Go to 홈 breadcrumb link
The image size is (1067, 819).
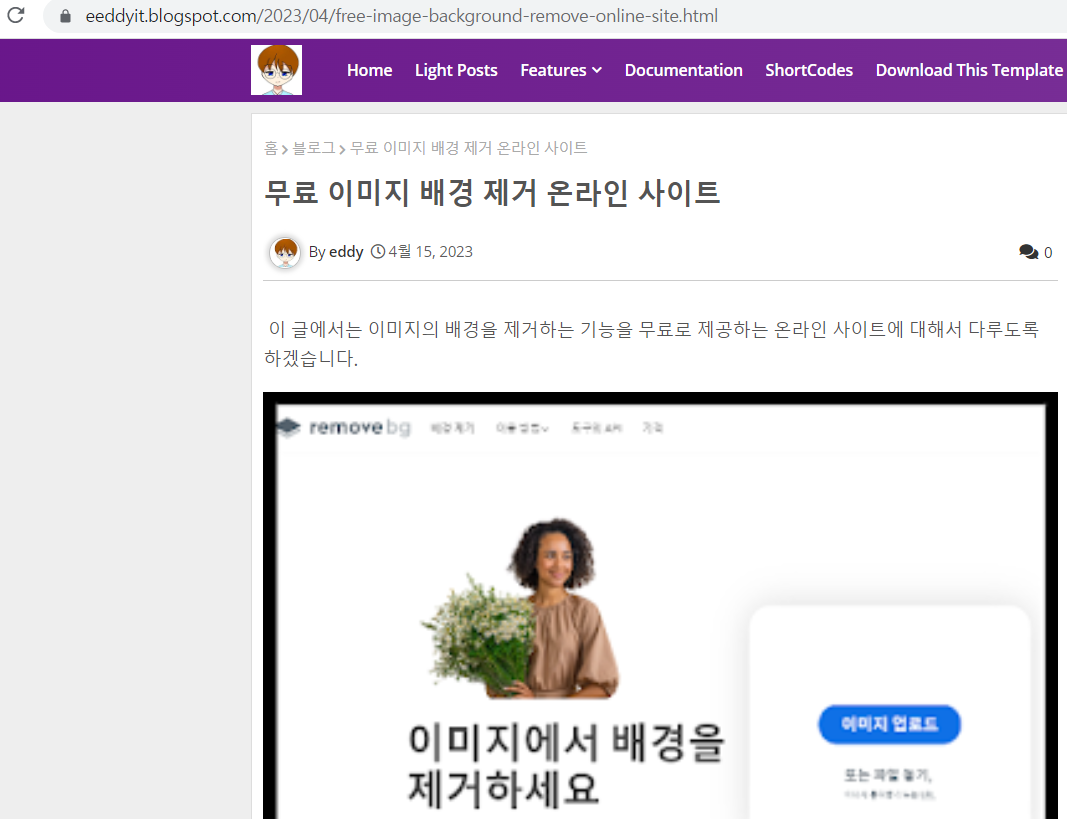point(271,148)
